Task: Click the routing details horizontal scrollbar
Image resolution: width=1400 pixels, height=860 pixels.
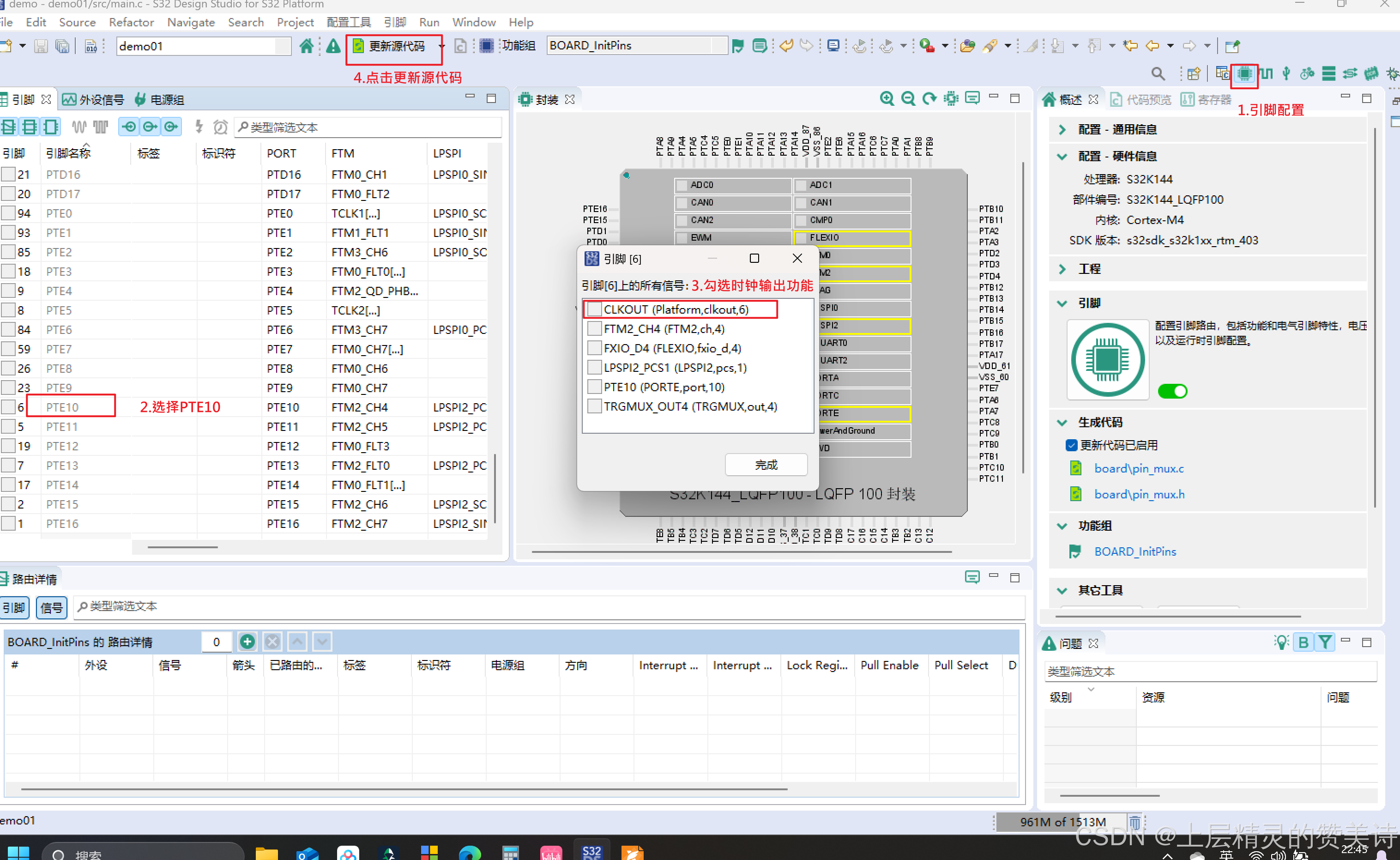Action: coord(404,789)
